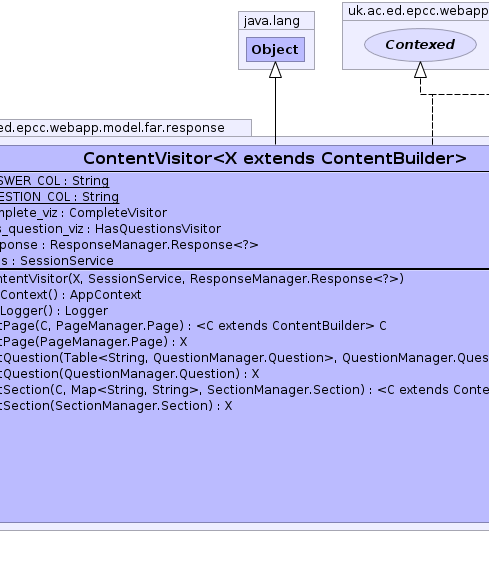
Task: Select the ContentVisitor class title
Action: click(275, 158)
